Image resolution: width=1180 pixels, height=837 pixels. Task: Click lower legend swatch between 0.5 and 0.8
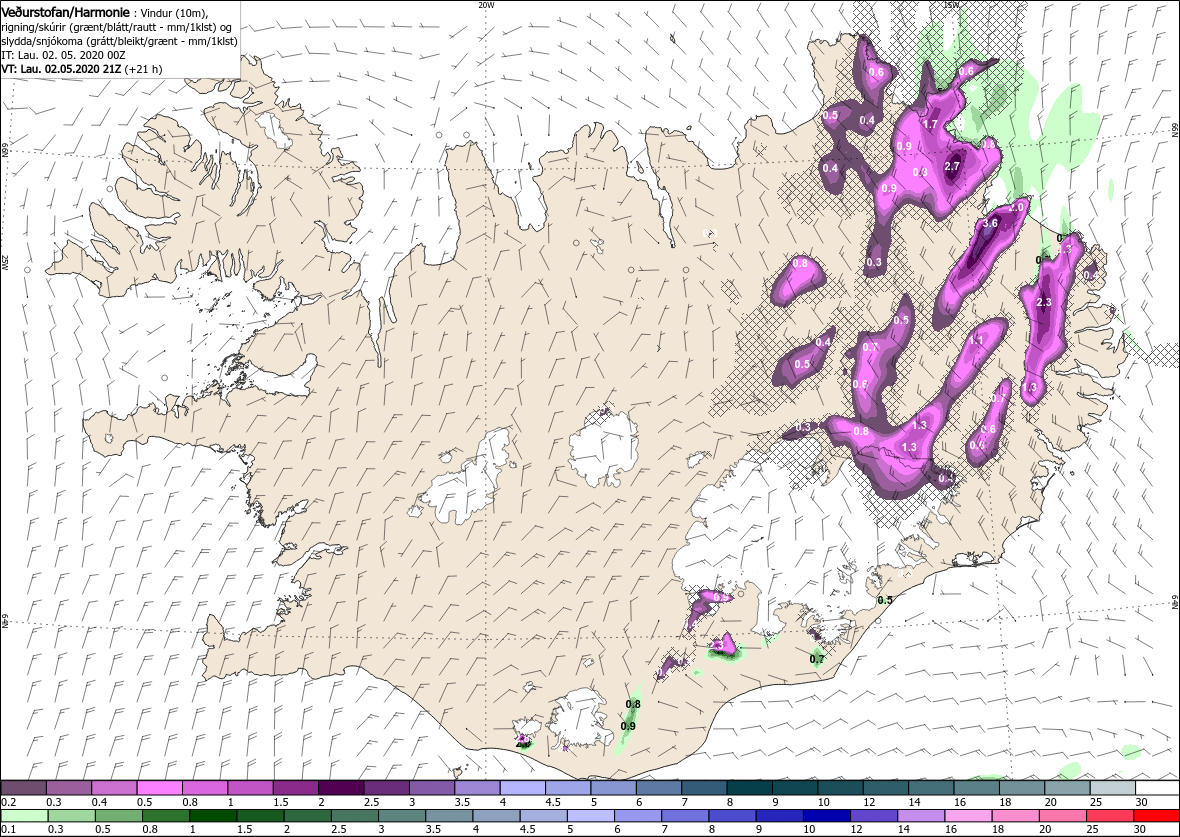(118, 816)
